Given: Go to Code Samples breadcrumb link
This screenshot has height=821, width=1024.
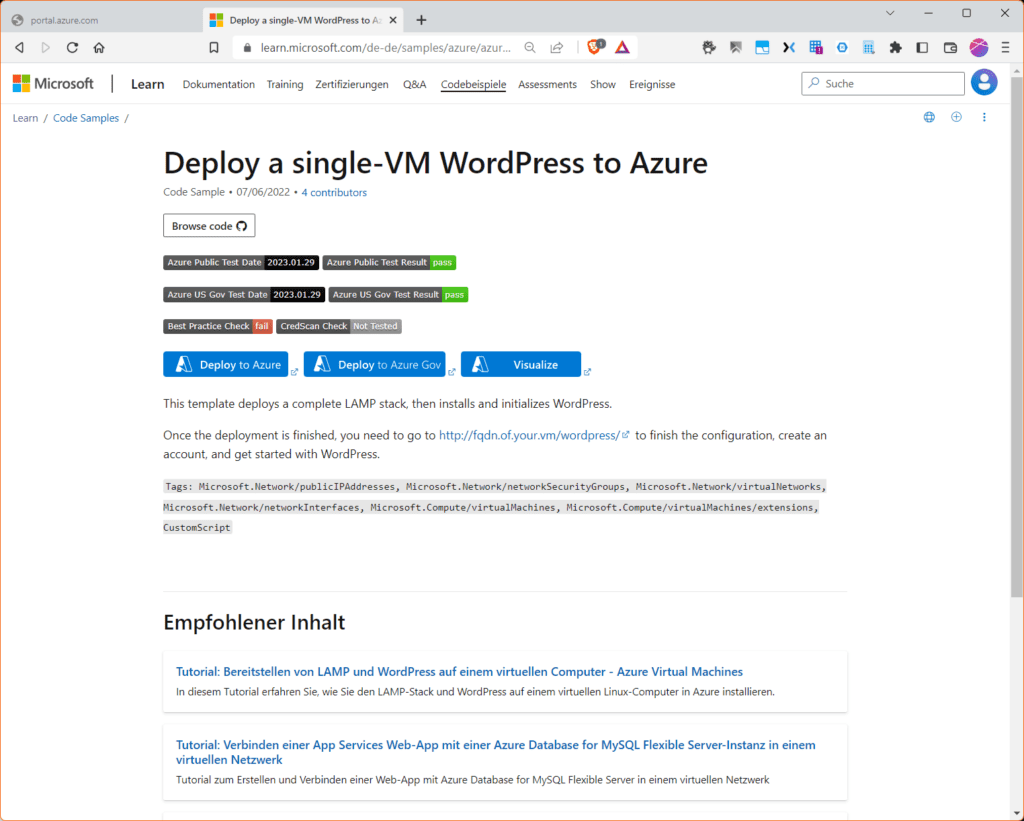Looking at the screenshot, I should [x=86, y=118].
